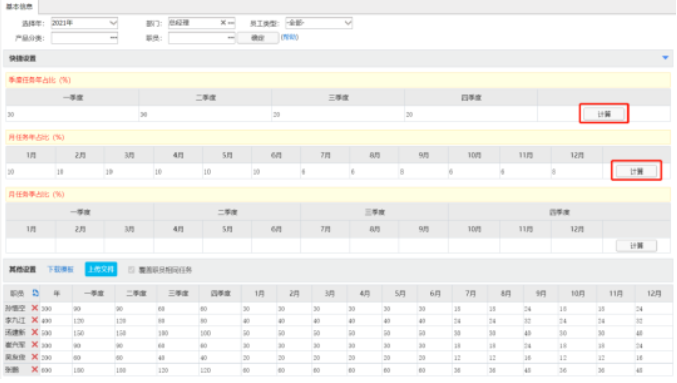Click the 确定 button
The height and width of the screenshot is (383, 677).
(x=258, y=38)
